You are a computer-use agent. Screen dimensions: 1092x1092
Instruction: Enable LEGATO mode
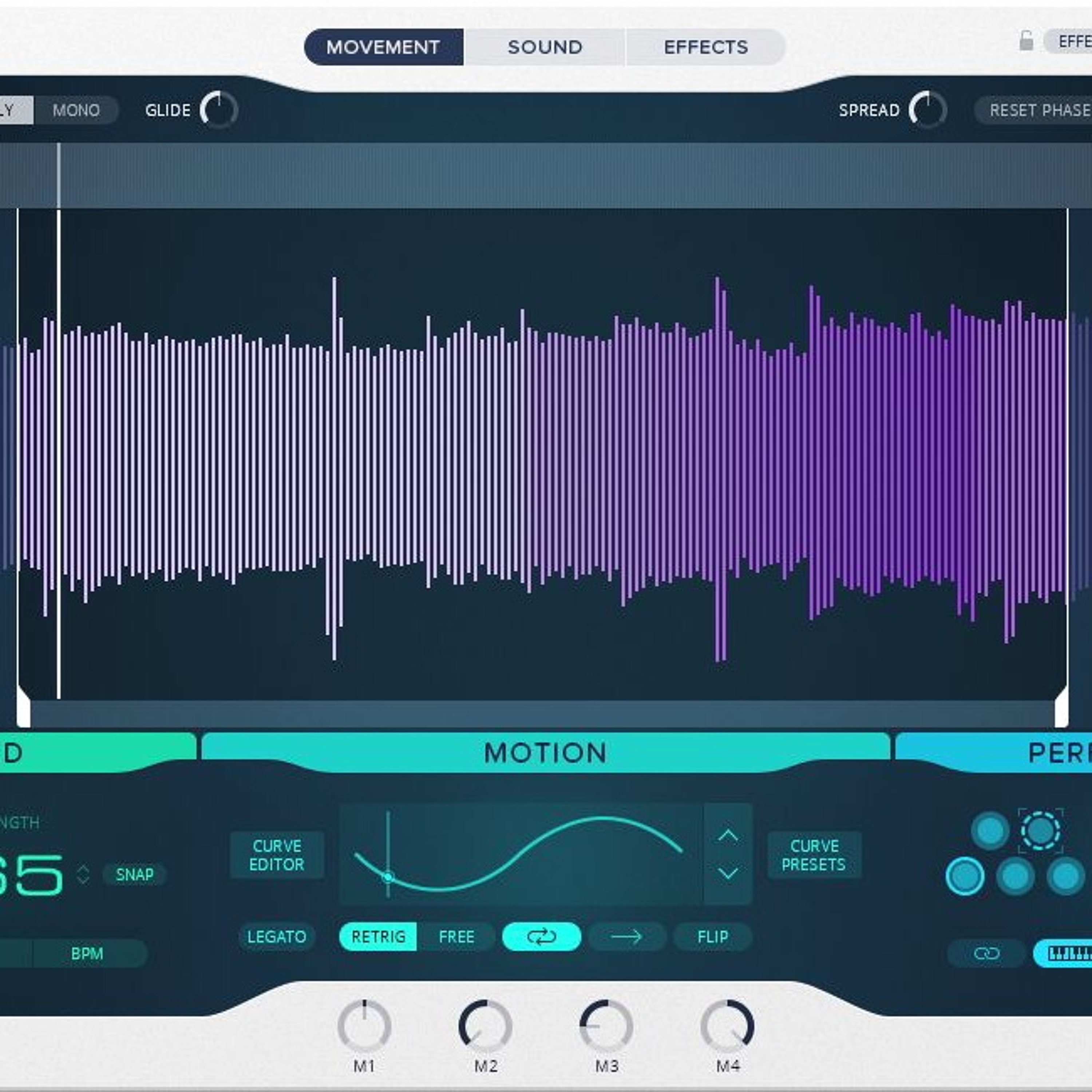[276, 937]
